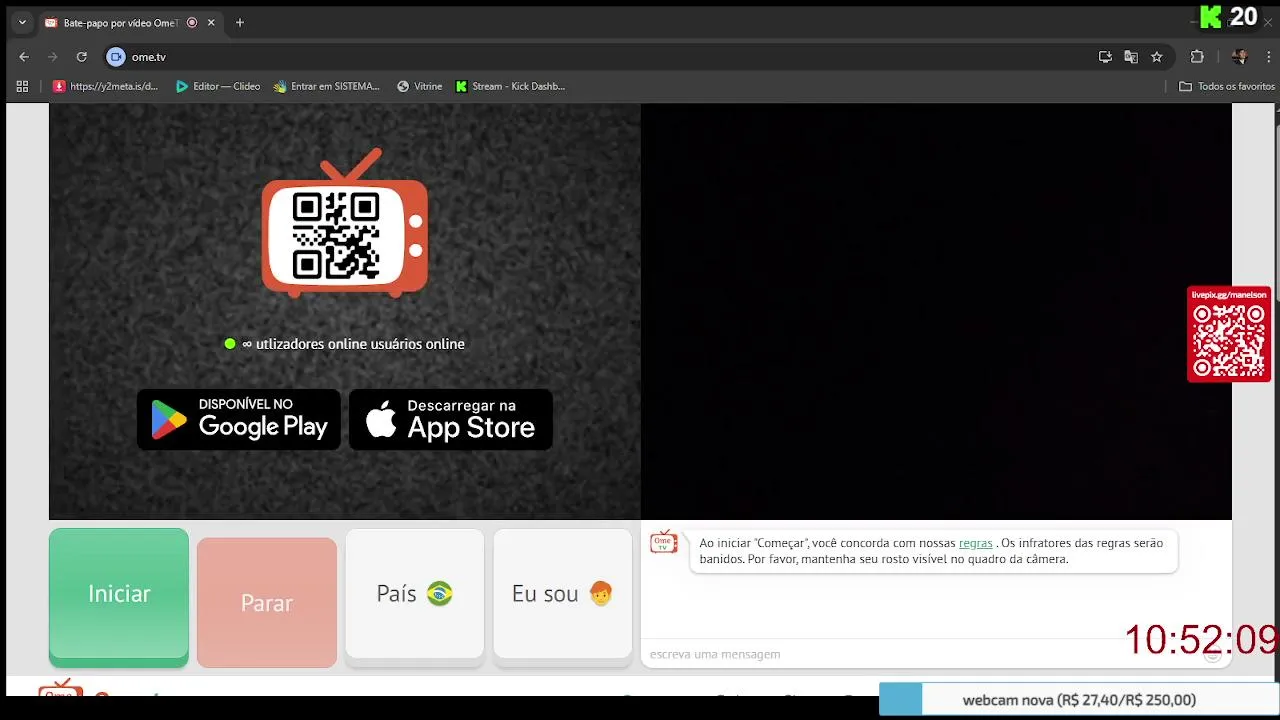Image resolution: width=1280 pixels, height=720 pixels.
Task: Open the Entrar em SISTEMA bookmark
Action: click(327, 86)
